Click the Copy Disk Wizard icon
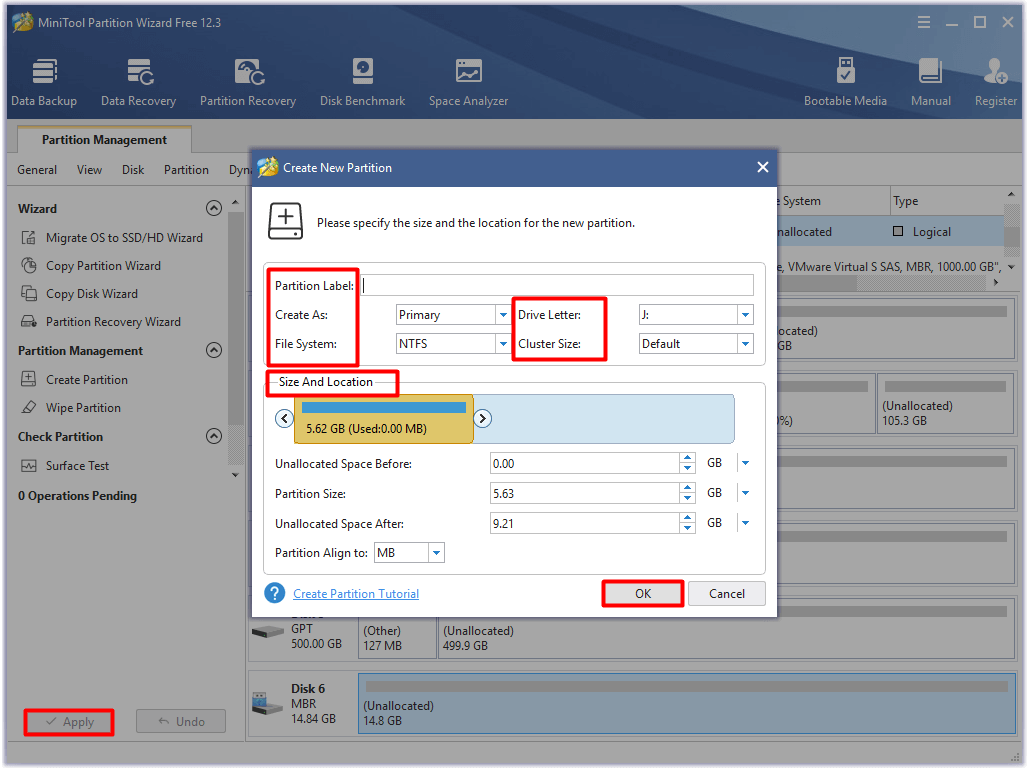The height and width of the screenshot is (768, 1028). [x=28, y=294]
